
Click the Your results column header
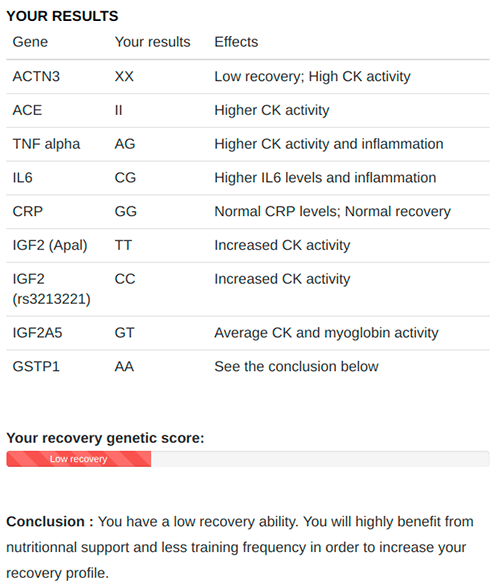tap(152, 42)
